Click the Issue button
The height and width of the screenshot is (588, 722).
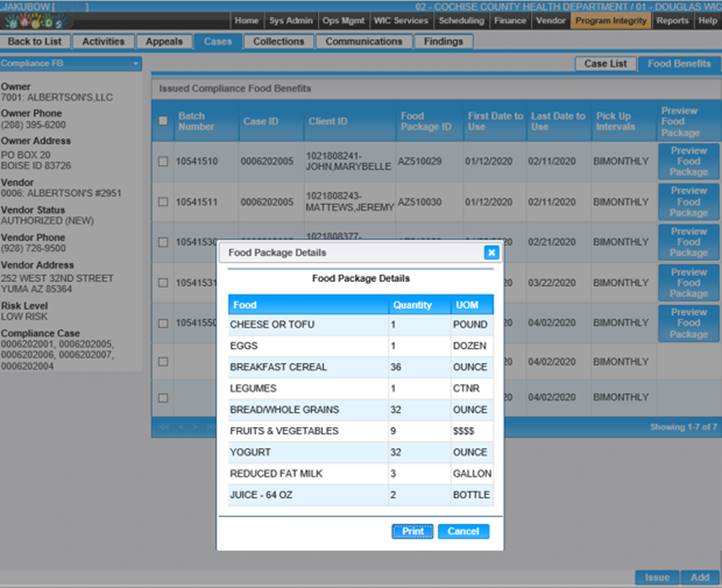point(657,577)
